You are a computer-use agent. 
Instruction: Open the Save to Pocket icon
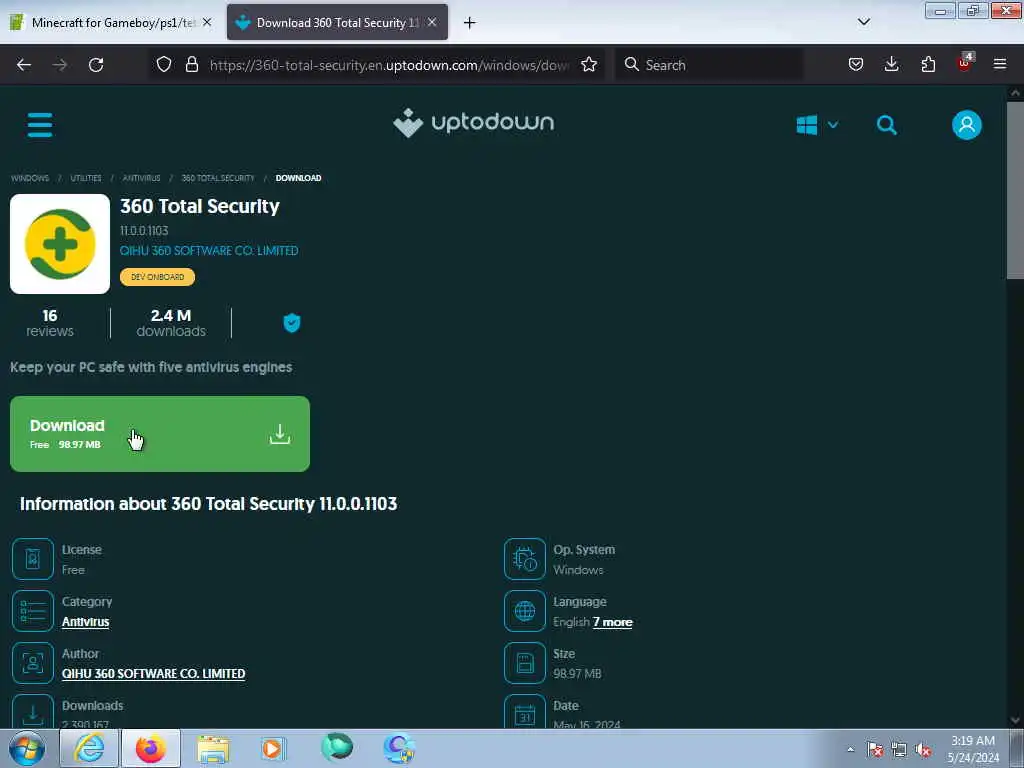coord(856,64)
